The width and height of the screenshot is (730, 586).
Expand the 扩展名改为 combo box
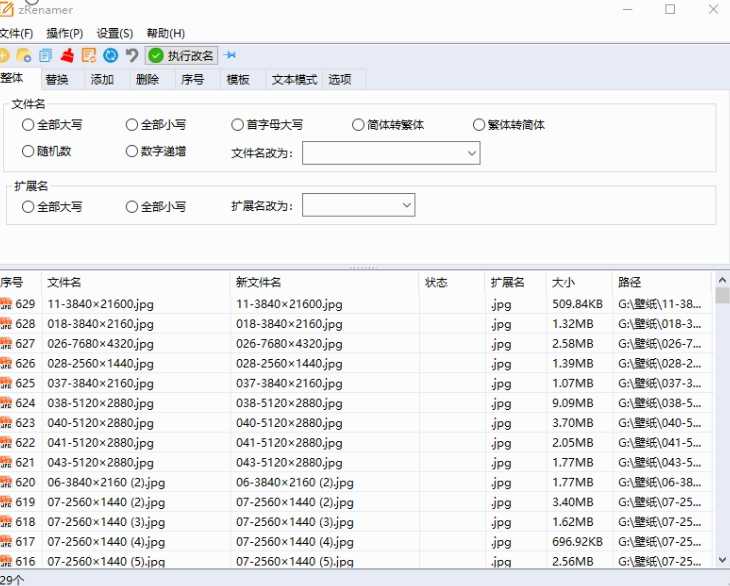click(406, 205)
